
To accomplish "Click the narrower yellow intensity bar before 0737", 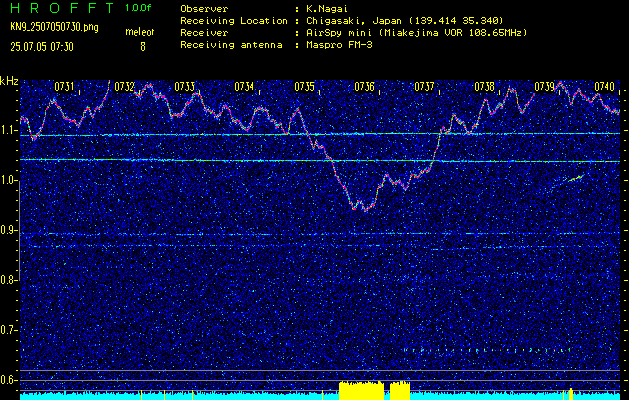I will click(x=400, y=391).
